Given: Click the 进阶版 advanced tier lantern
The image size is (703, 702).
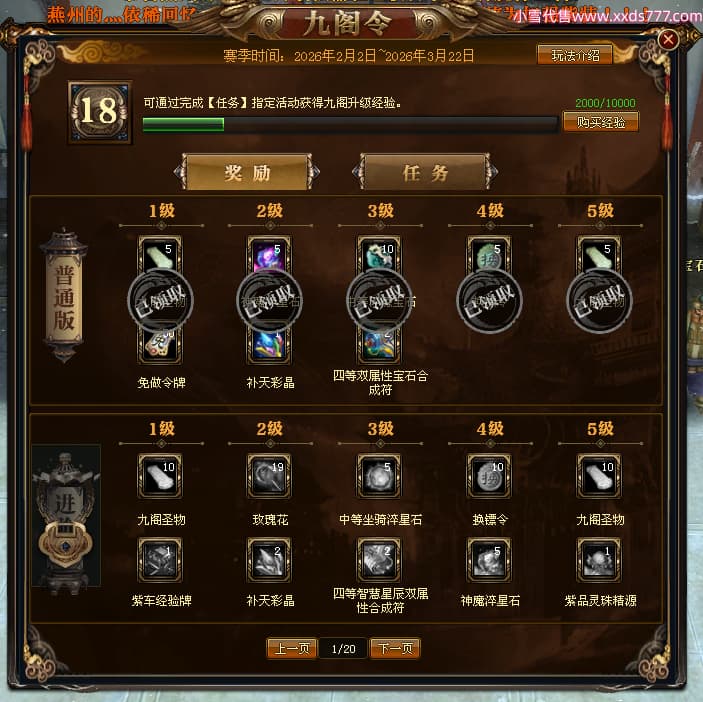Looking at the screenshot, I should [x=66, y=516].
